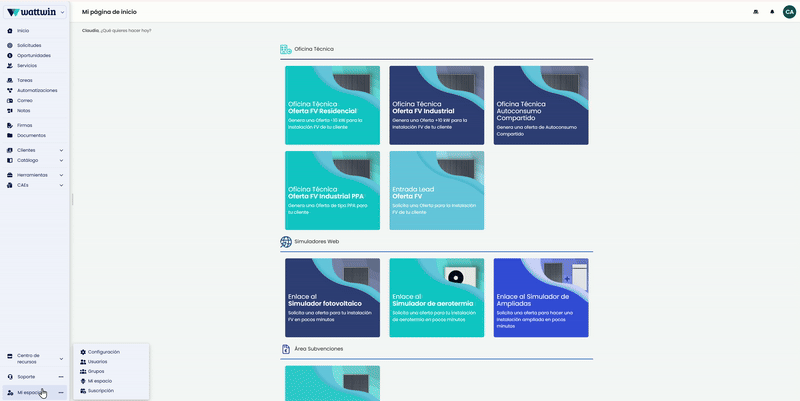Open Simulador de Ampliadas link card
Viewport: 800px width, 401px height.
click(x=541, y=297)
